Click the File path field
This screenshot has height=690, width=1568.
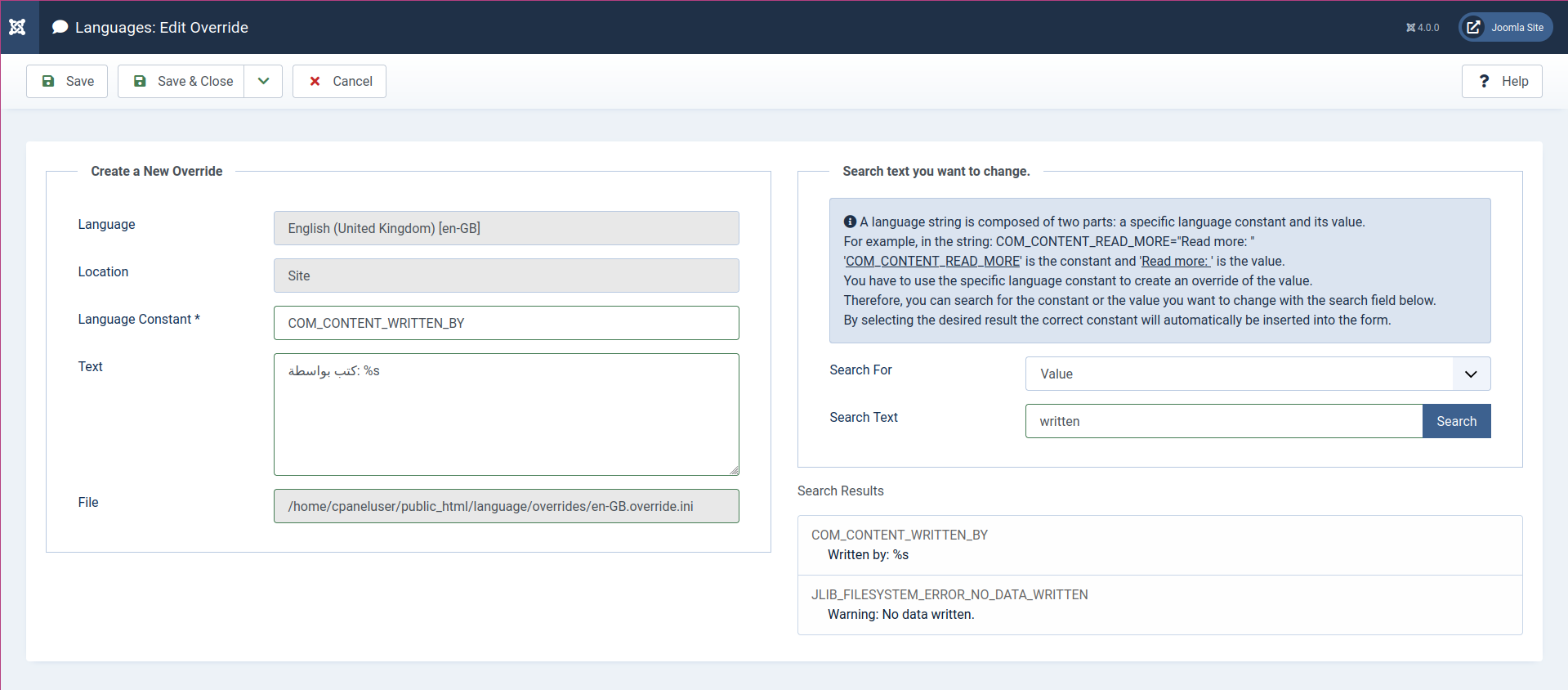[506, 506]
